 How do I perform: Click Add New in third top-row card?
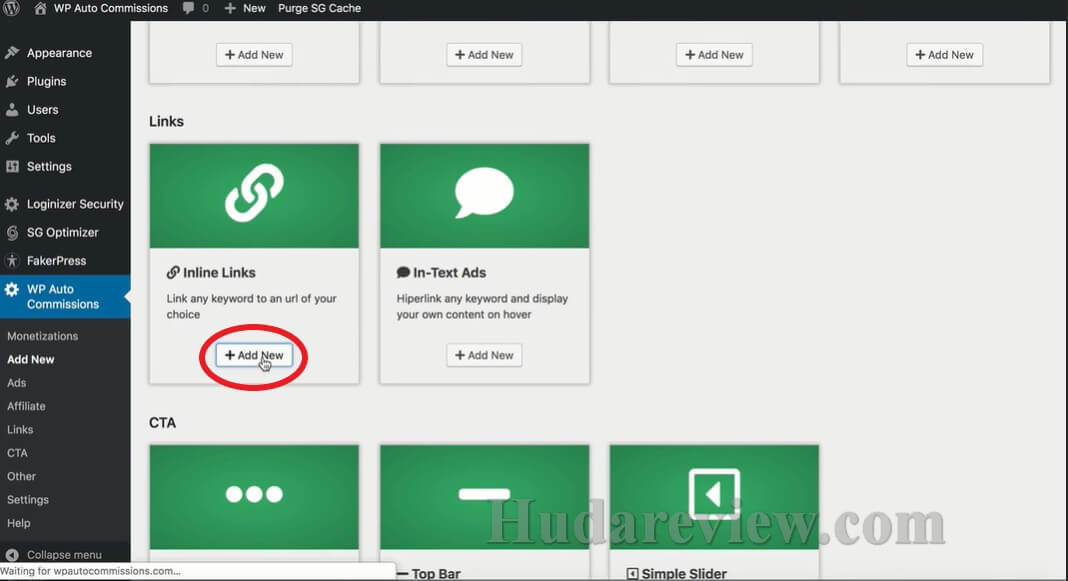click(x=714, y=54)
